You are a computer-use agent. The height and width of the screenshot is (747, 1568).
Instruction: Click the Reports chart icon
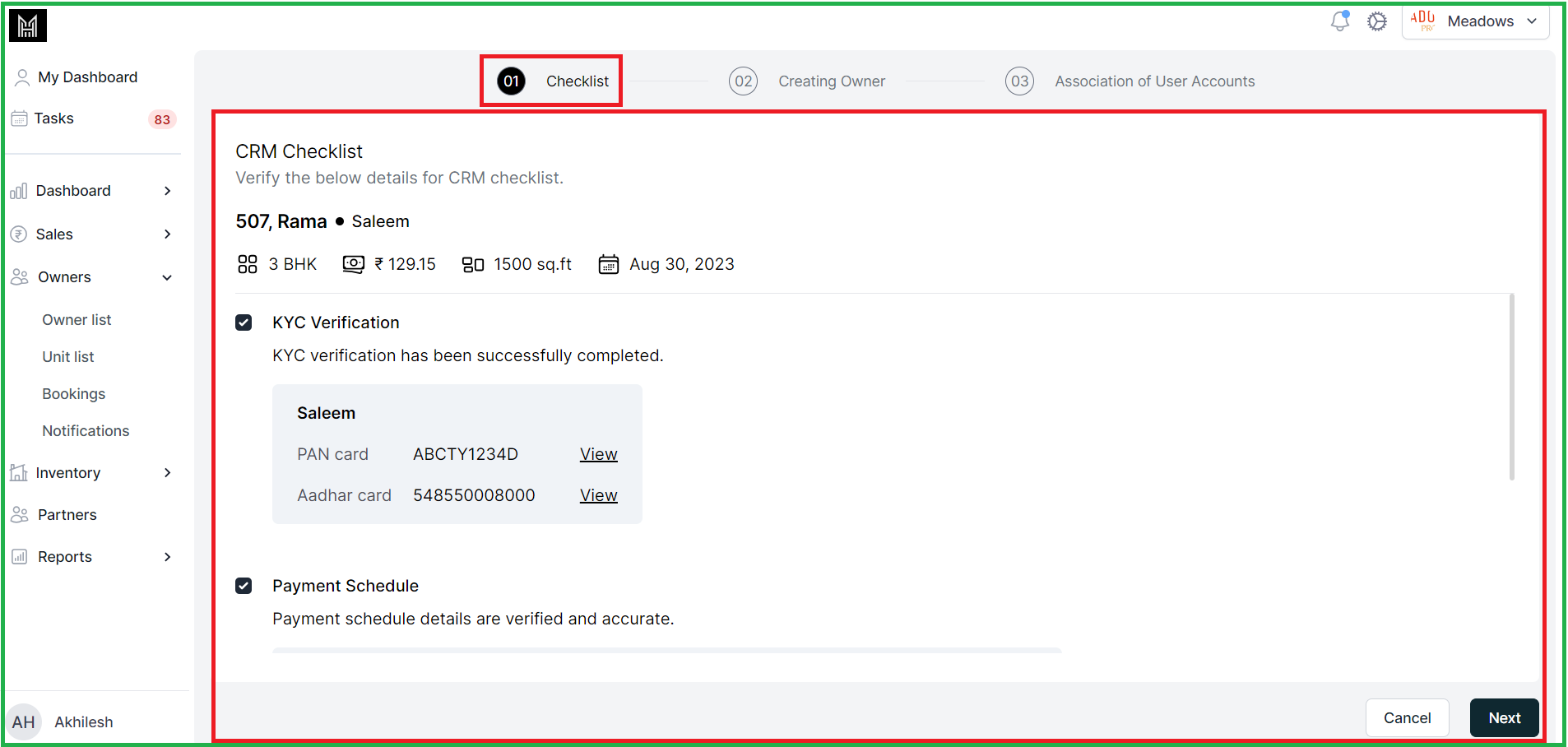pos(20,557)
